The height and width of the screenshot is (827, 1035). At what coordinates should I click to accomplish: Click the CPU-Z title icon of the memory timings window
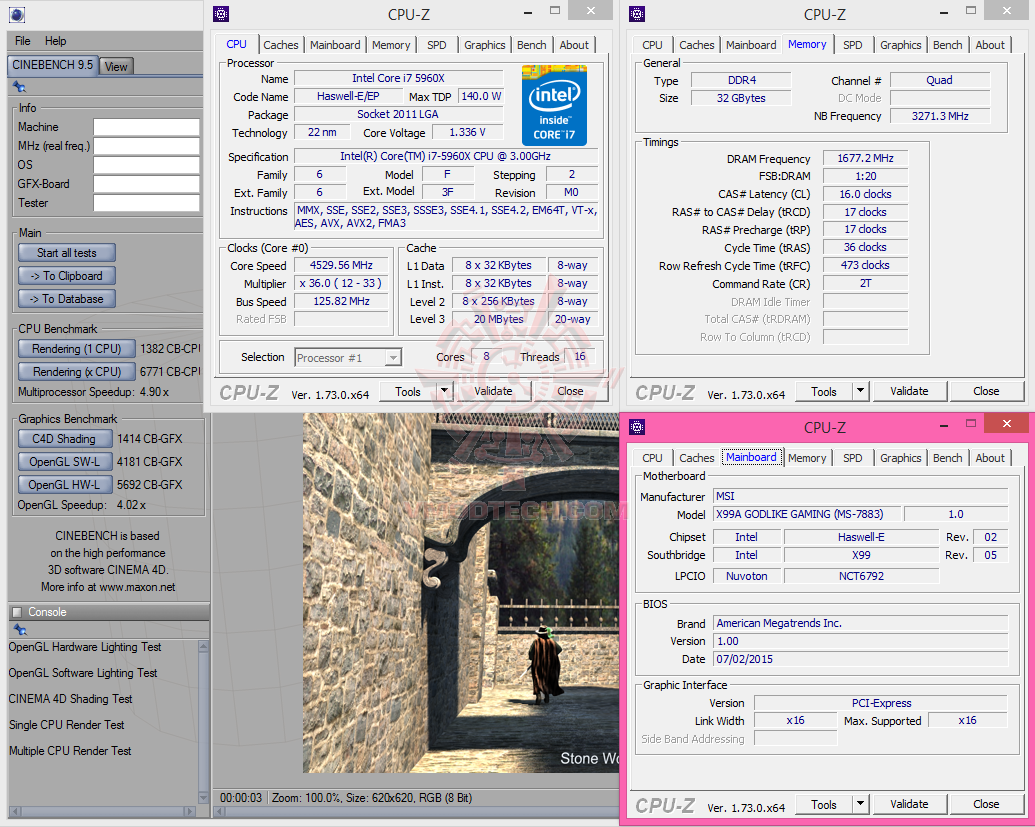point(637,14)
